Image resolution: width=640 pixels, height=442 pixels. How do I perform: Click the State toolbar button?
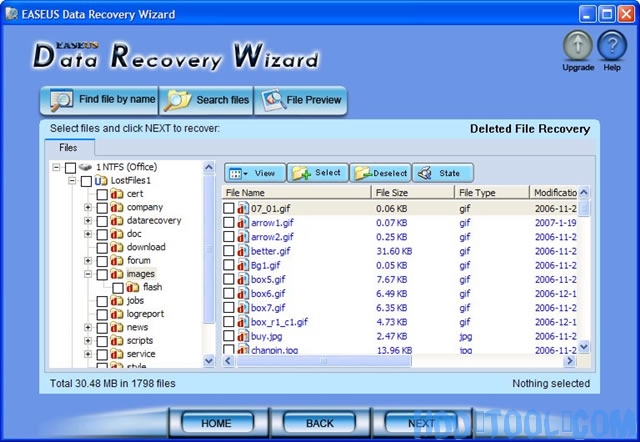[442, 173]
